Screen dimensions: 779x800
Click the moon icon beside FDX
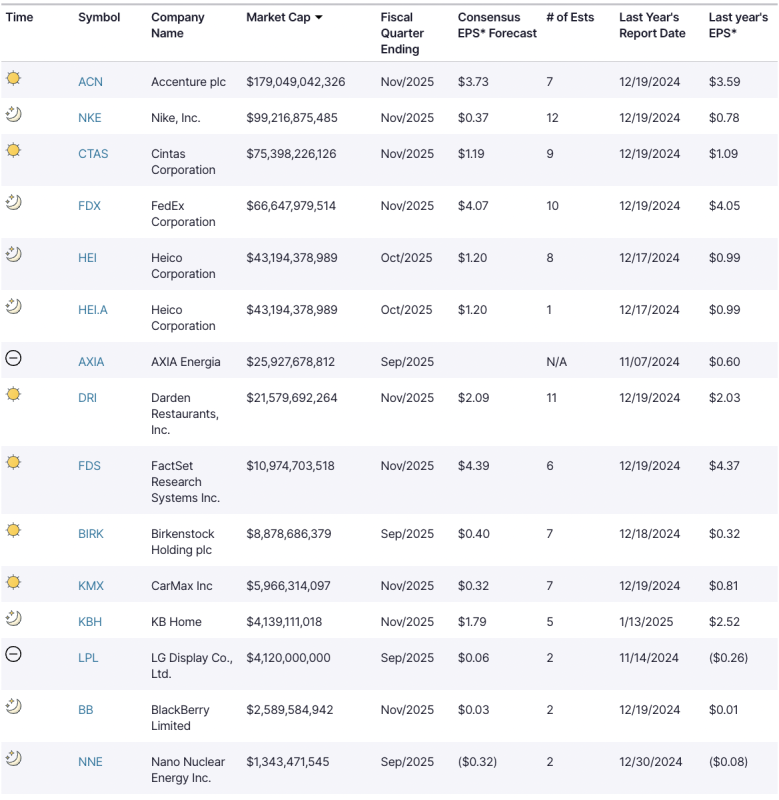pos(14,203)
